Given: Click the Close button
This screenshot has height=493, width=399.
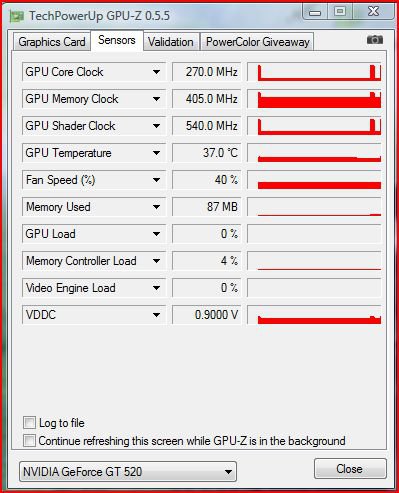Looking at the screenshot, I should click(x=350, y=469).
